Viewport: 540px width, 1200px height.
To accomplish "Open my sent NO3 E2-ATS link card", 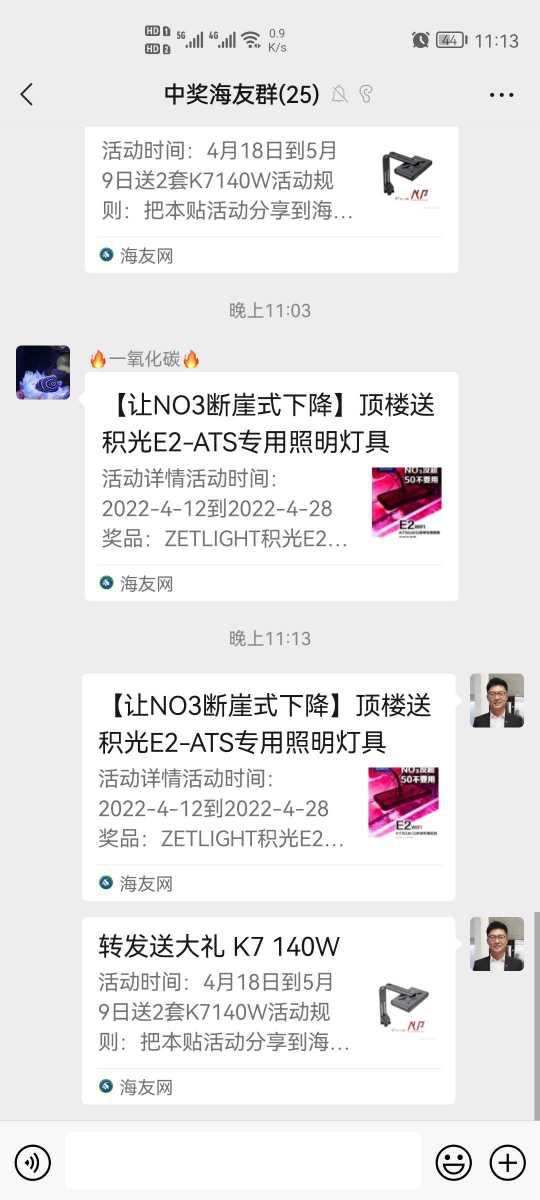I will 268,787.
